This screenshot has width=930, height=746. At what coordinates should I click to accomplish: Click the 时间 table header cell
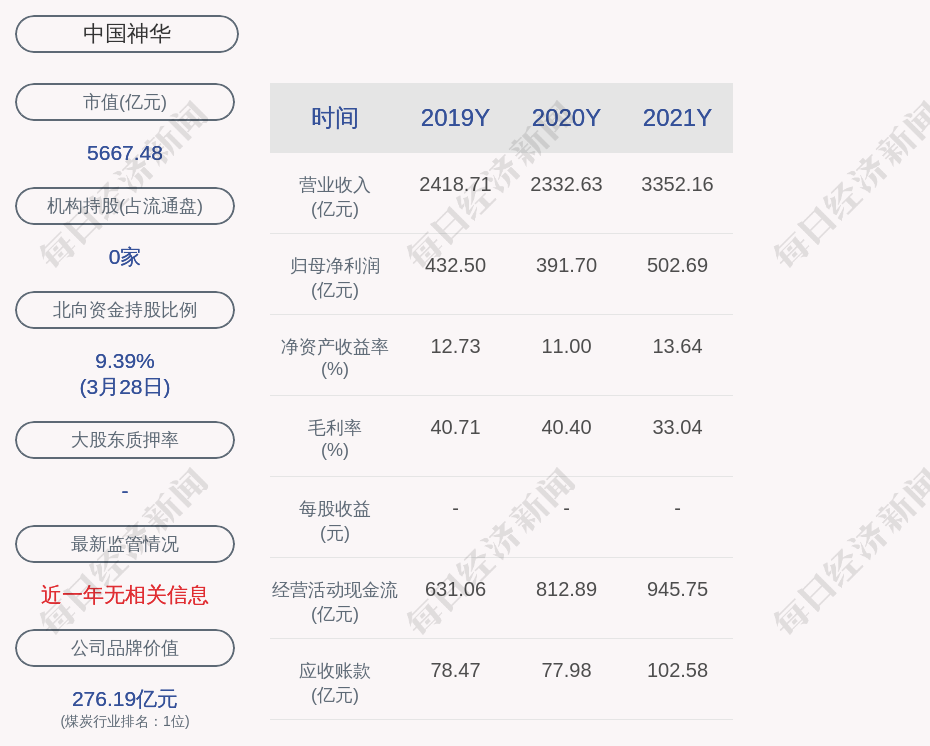pyautogui.click(x=334, y=118)
